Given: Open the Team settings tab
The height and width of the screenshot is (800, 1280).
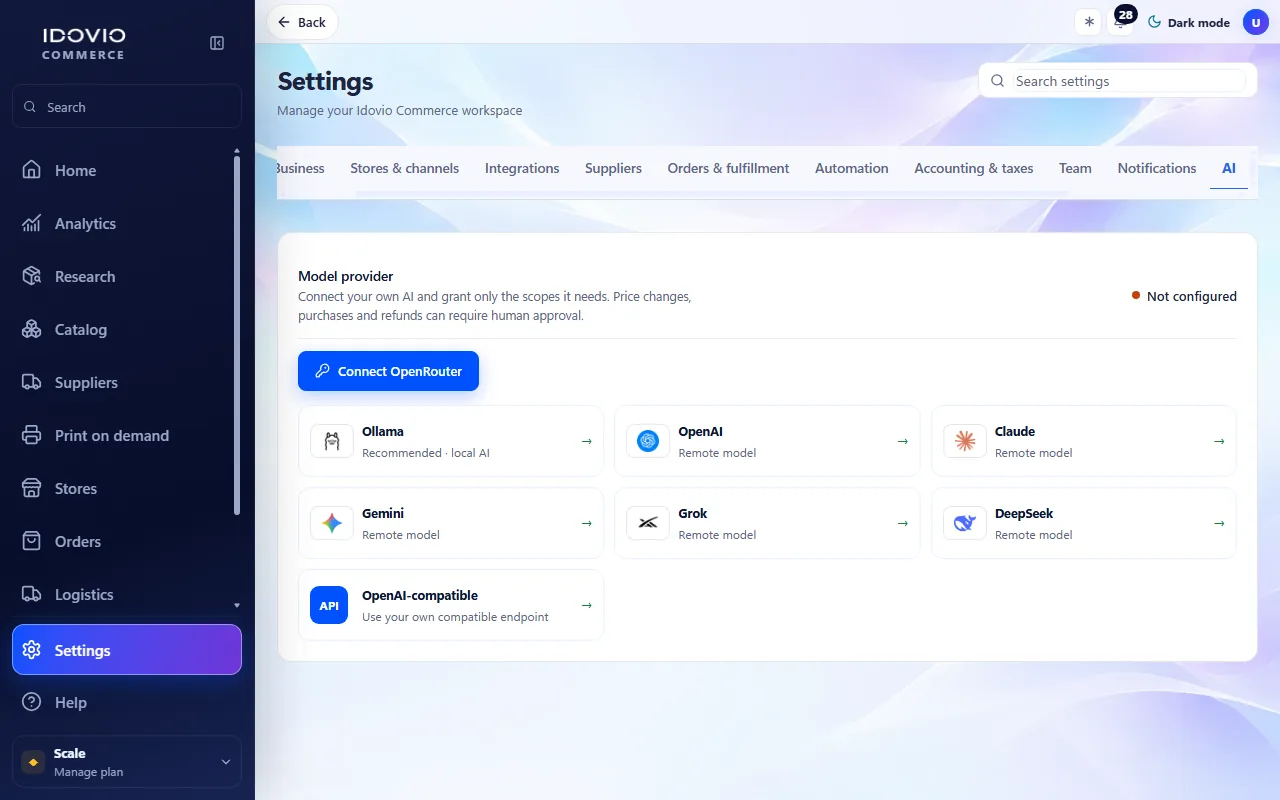Looking at the screenshot, I should coord(1076,168).
